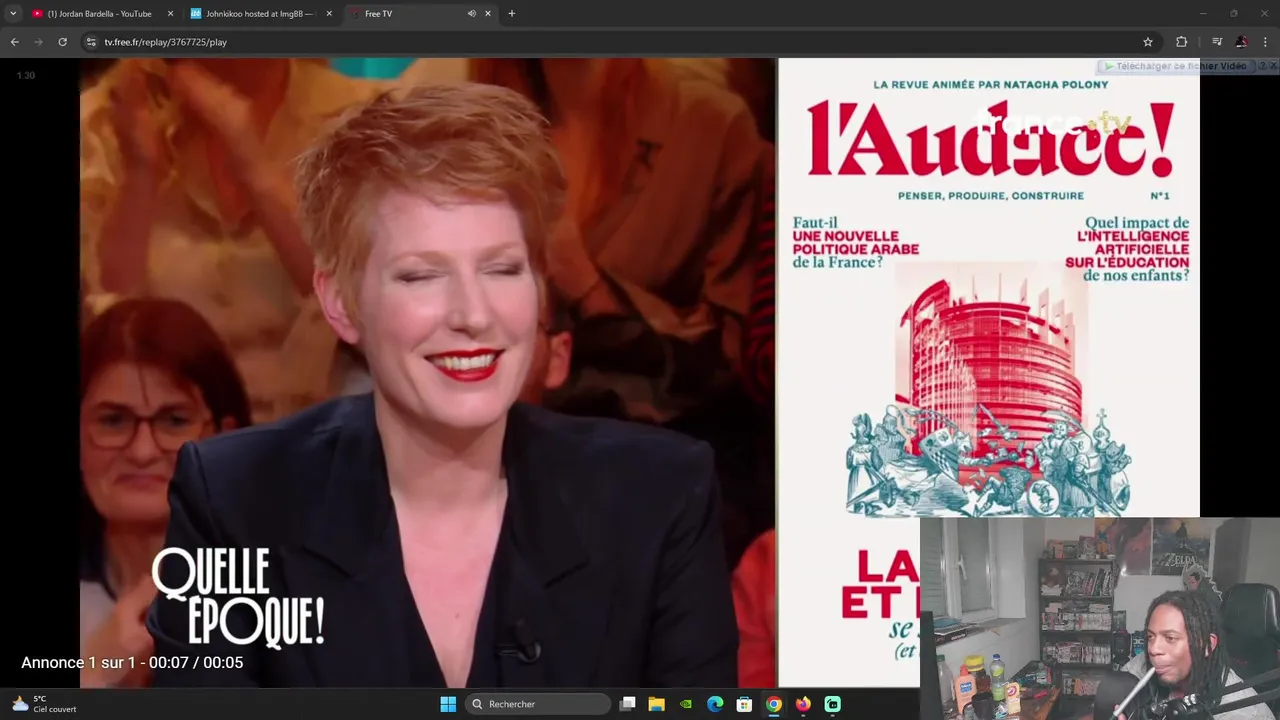Launch File Explorer from the taskbar
This screenshot has width=1280, height=720.
pyautogui.click(x=656, y=704)
